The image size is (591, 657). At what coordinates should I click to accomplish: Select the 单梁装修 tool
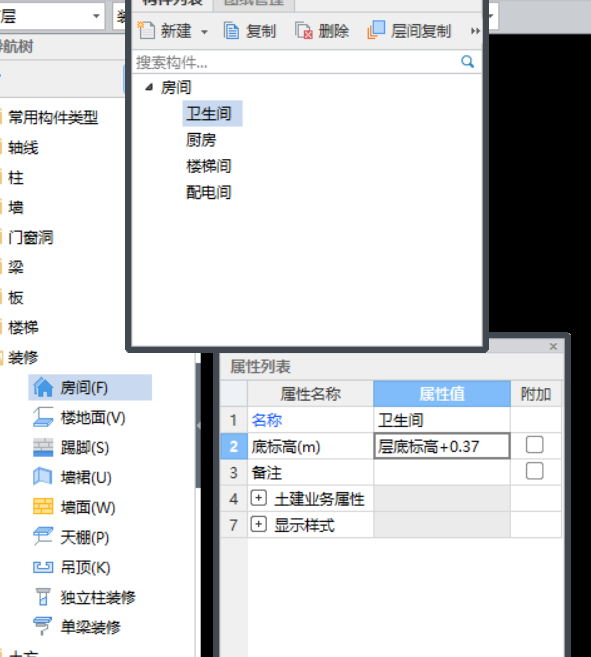coord(77,627)
